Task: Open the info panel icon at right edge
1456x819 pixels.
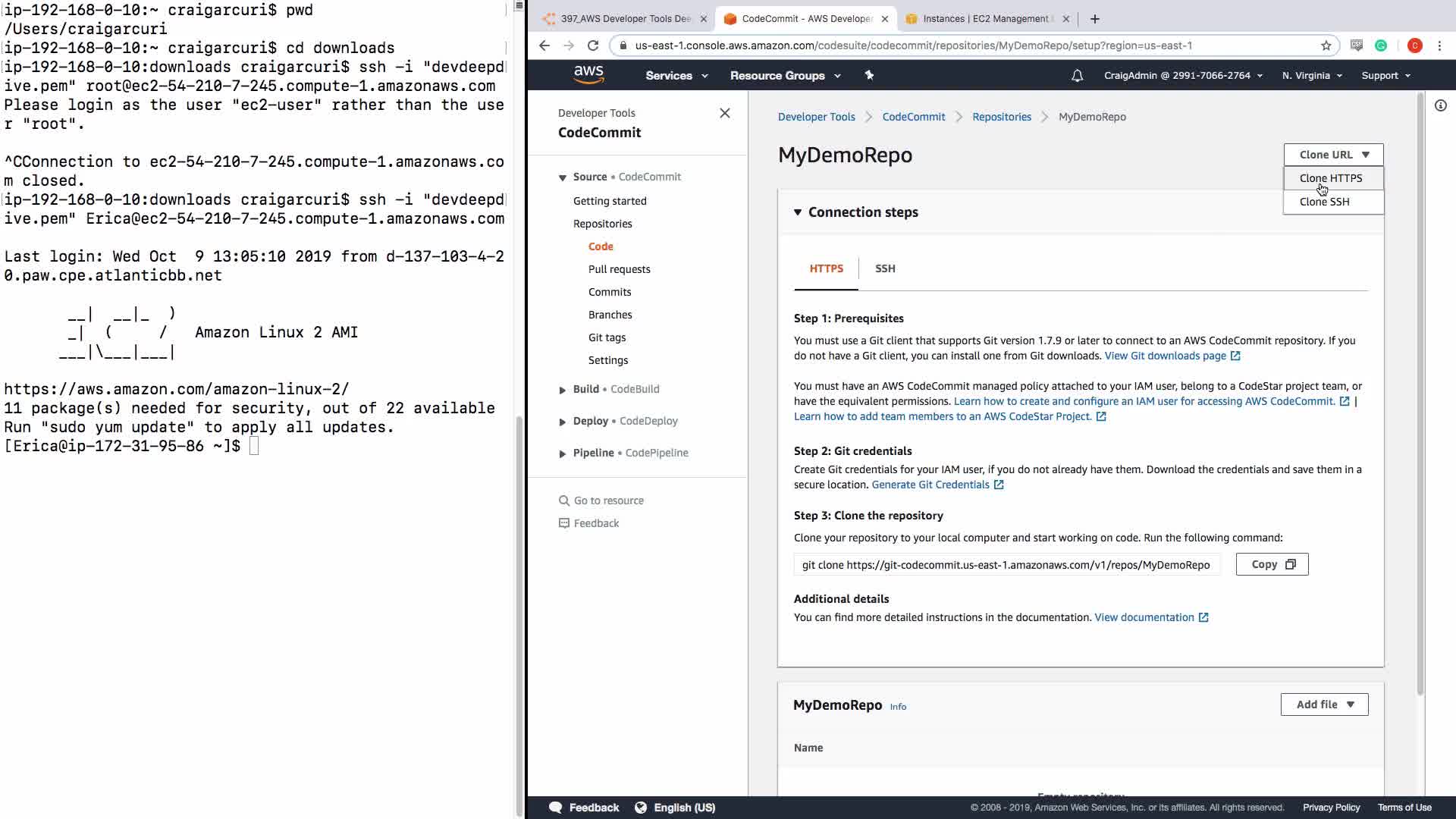Action: [x=1440, y=105]
